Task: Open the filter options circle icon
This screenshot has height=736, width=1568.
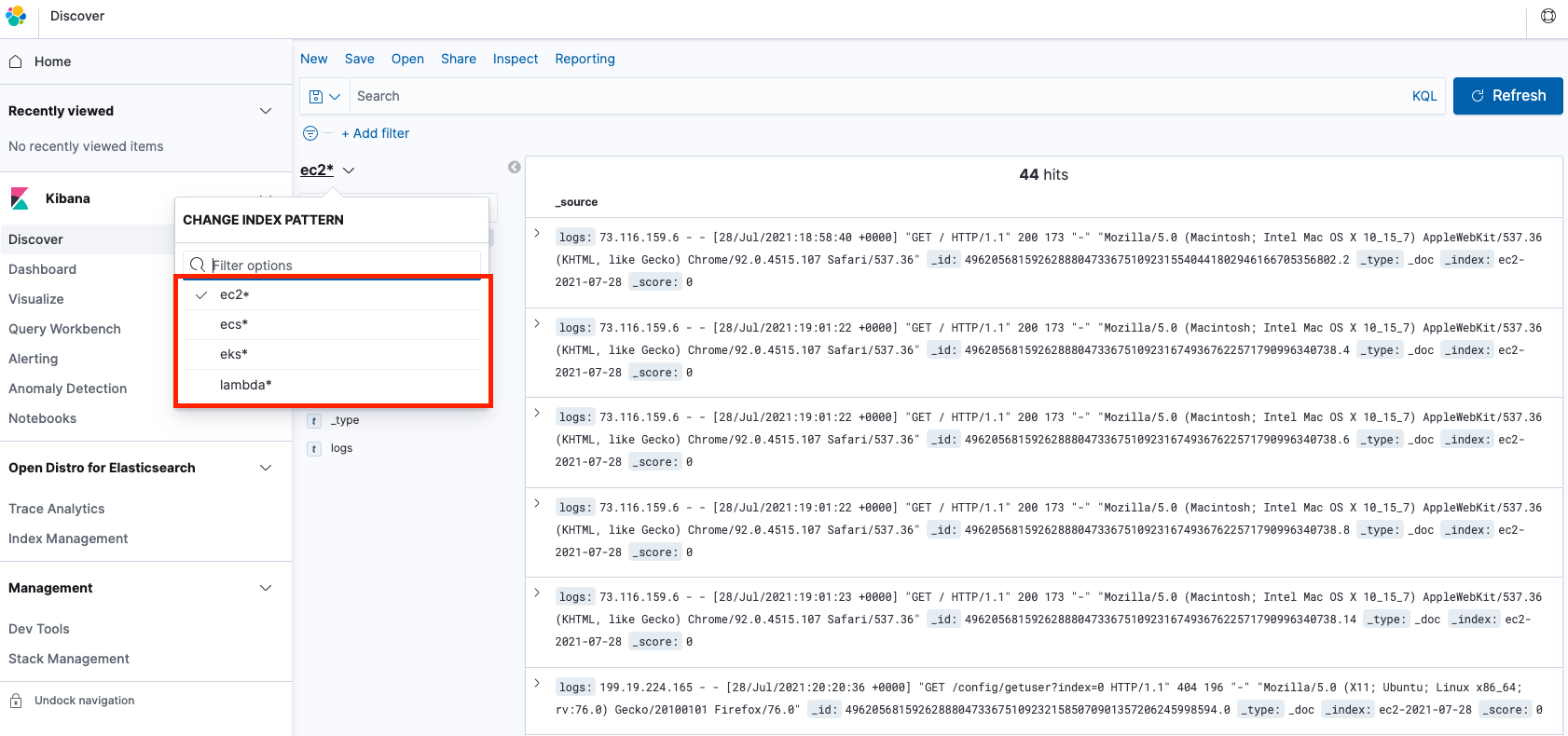Action: pos(310,133)
